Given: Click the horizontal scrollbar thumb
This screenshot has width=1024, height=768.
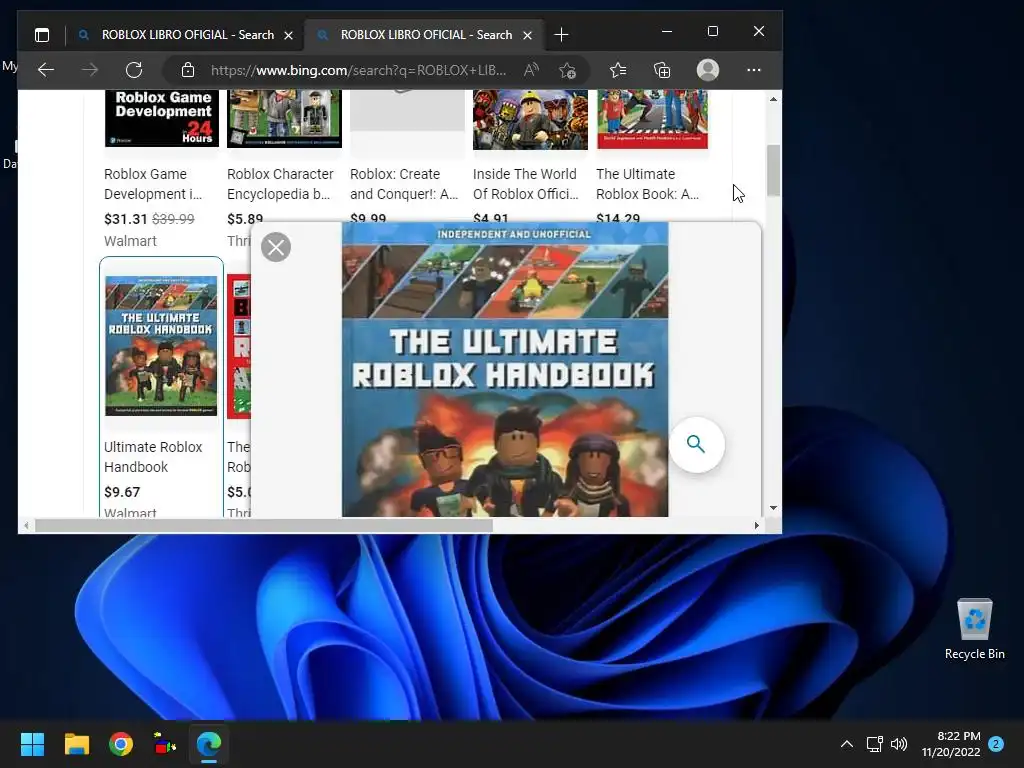Looking at the screenshot, I should [x=264, y=526].
